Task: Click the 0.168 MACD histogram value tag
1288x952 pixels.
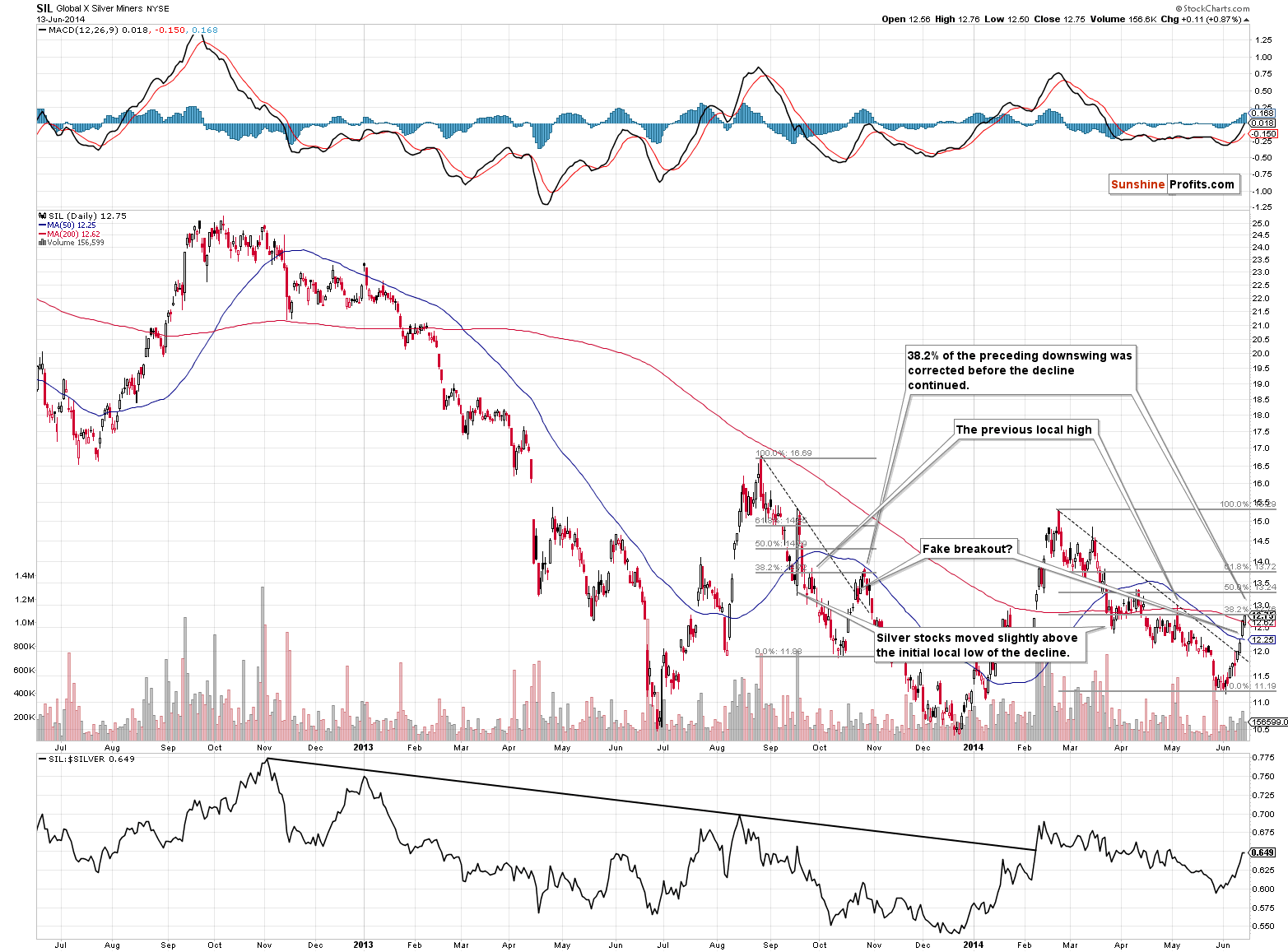Action: click(1262, 114)
